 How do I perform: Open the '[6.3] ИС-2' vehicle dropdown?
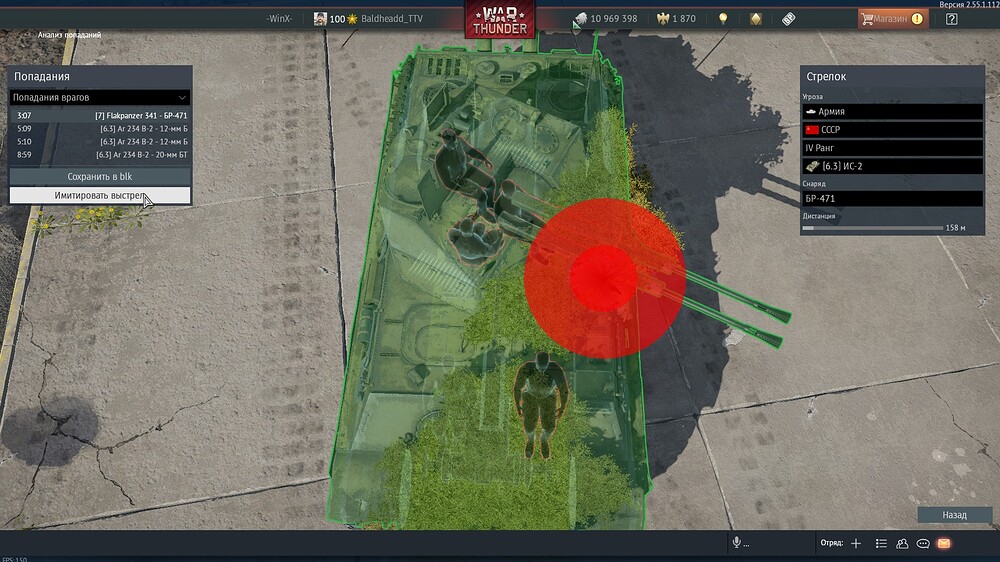click(892, 166)
